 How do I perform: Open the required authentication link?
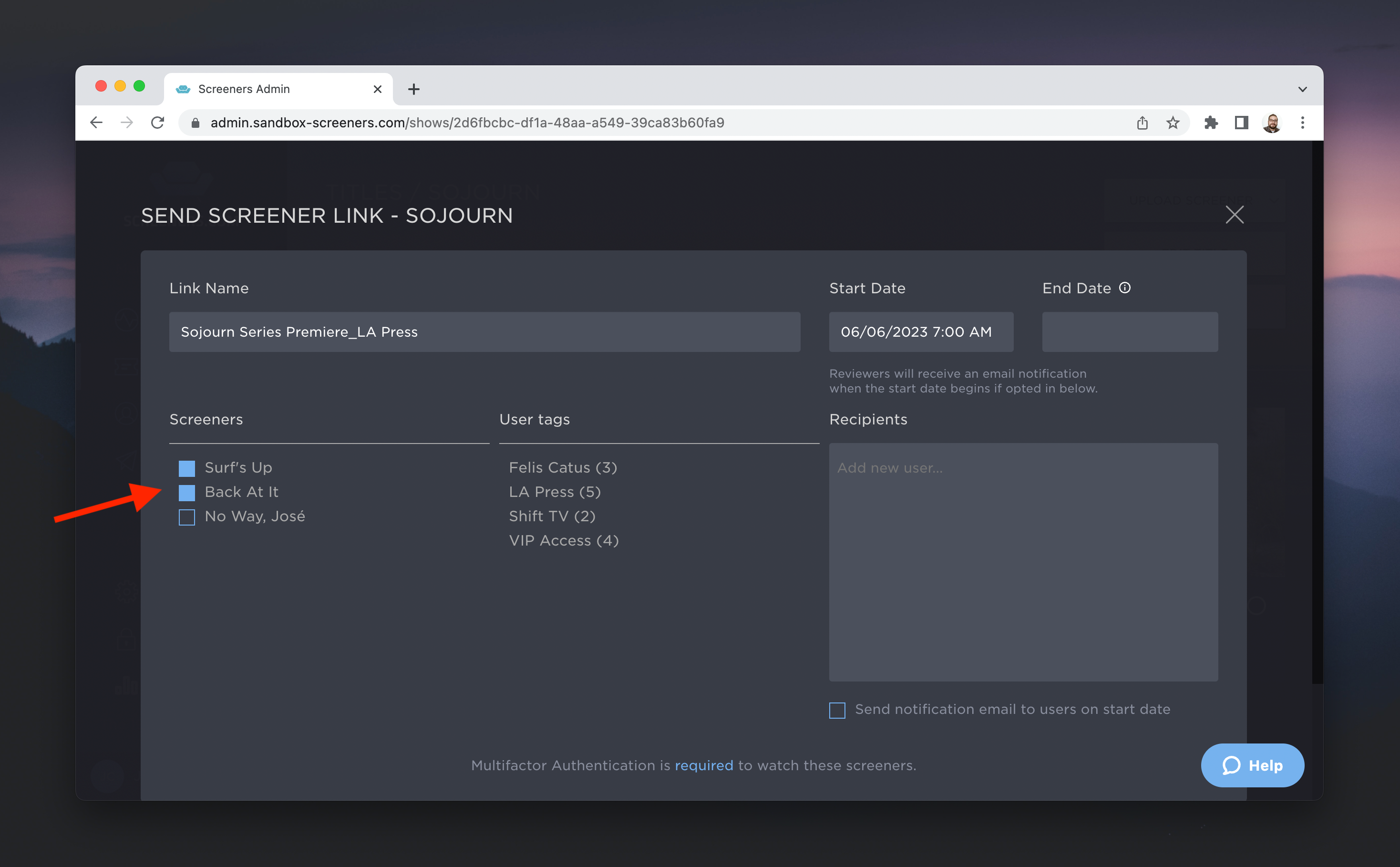(x=703, y=765)
